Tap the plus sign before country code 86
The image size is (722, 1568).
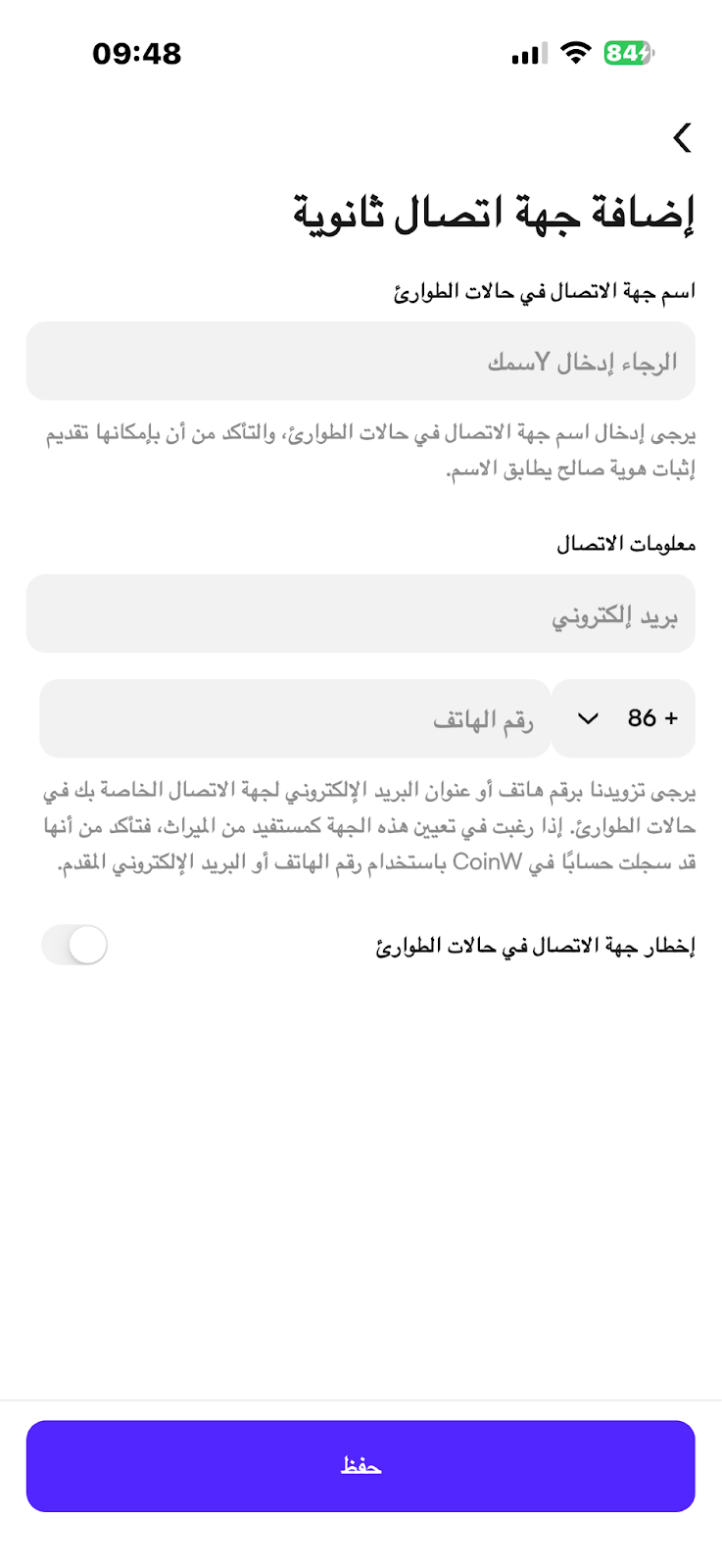click(671, 718)
